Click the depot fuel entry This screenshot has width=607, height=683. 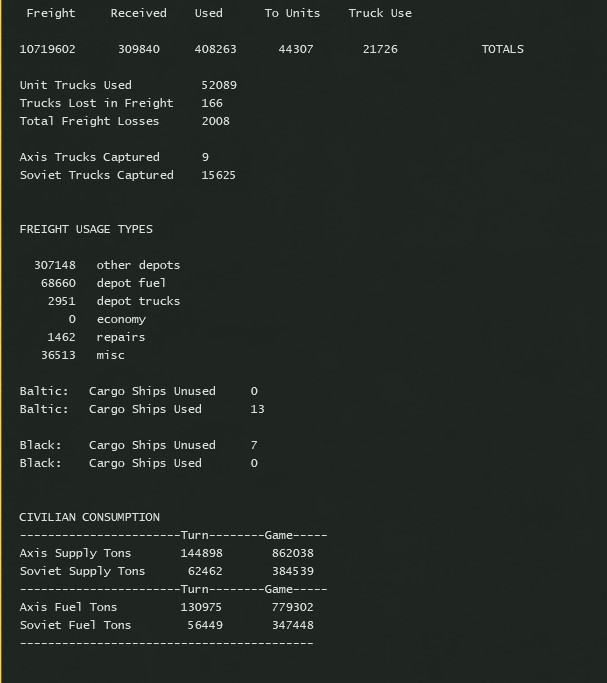(x=104, y=283)
